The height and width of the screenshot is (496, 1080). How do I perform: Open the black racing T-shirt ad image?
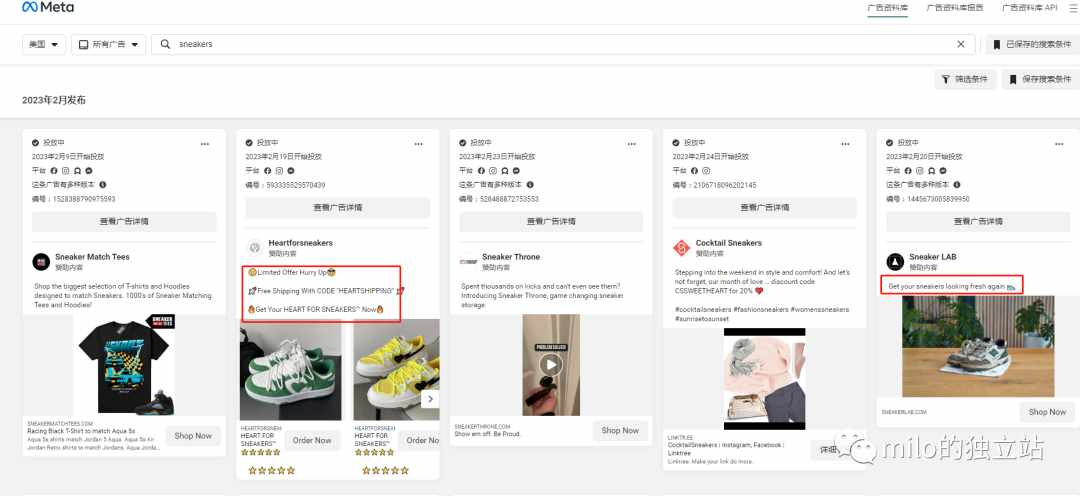[124, 365]
